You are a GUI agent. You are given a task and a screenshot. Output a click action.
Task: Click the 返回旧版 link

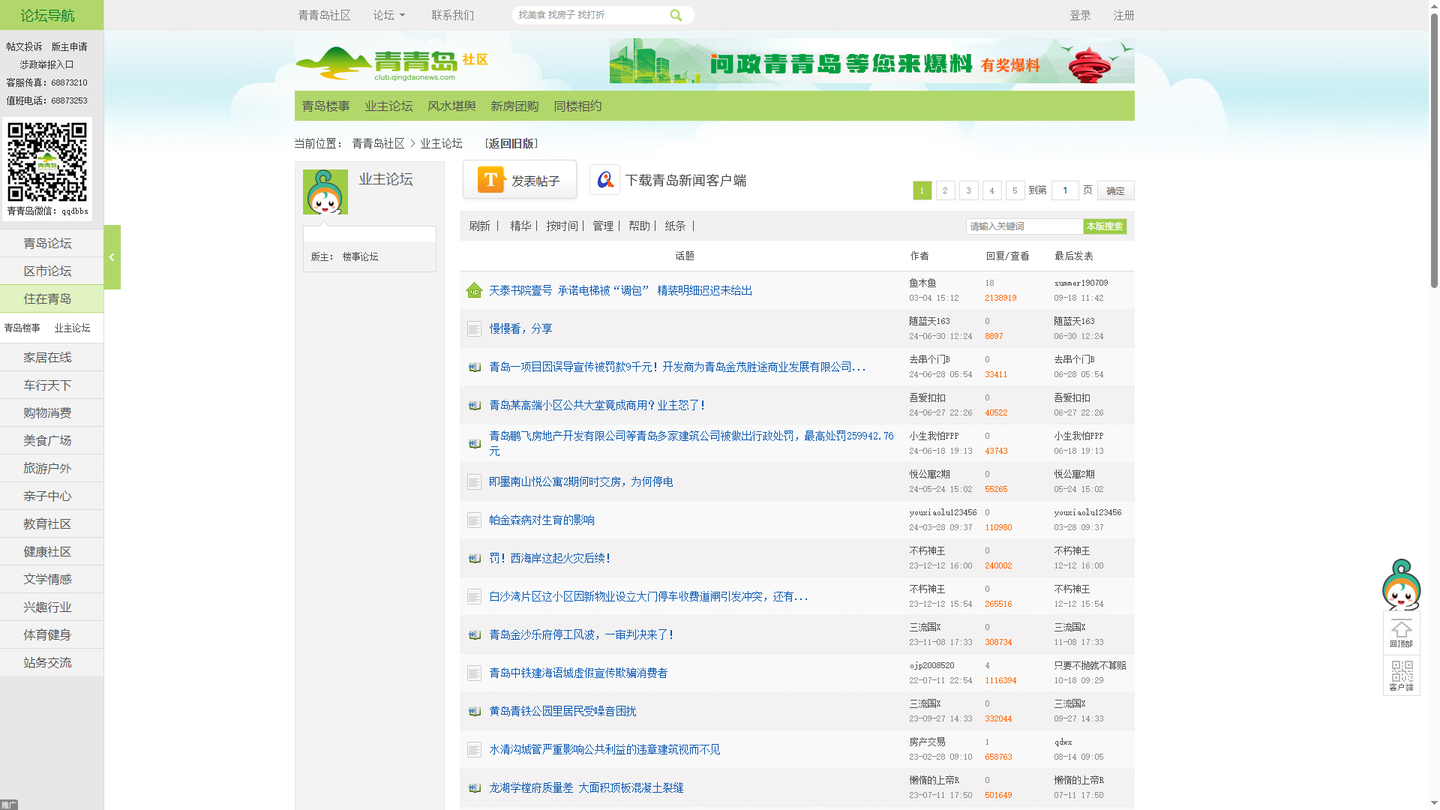511,144
